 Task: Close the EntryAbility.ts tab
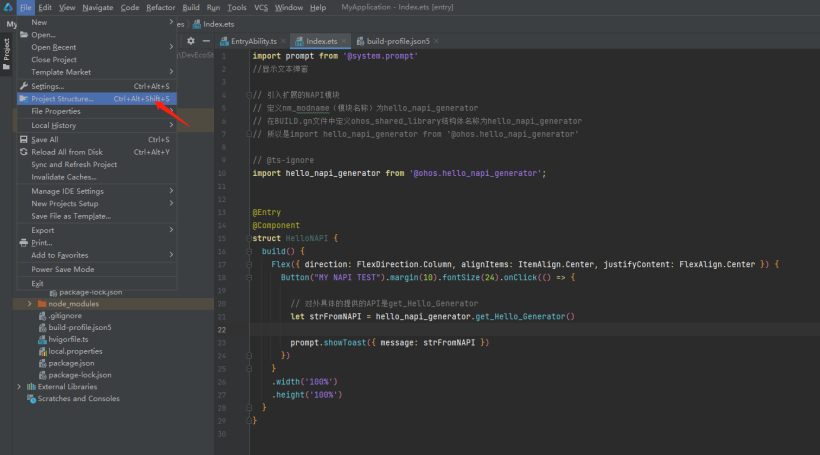point(282,41)
